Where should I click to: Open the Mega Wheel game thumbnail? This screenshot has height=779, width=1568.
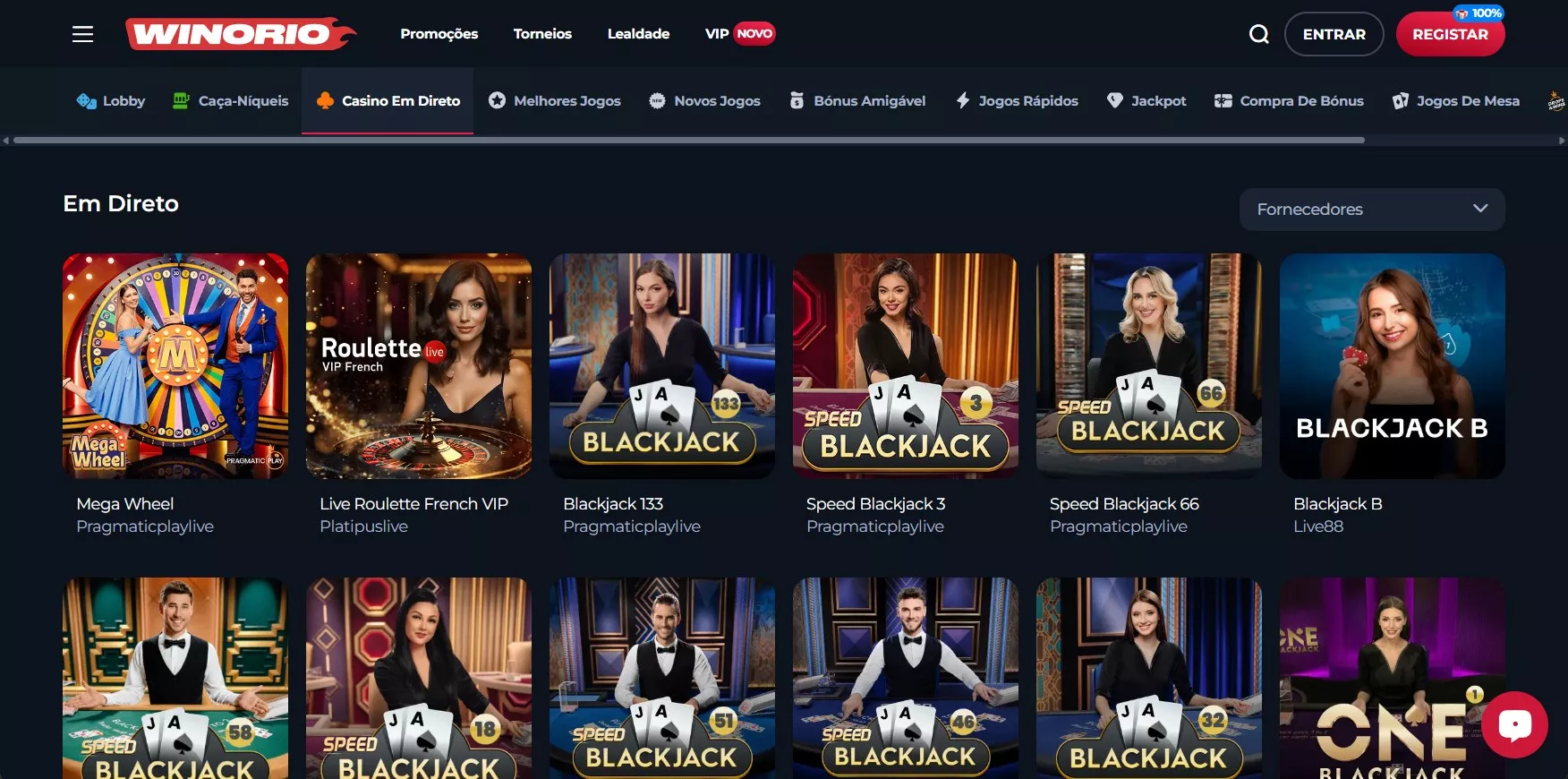point(175,365)
